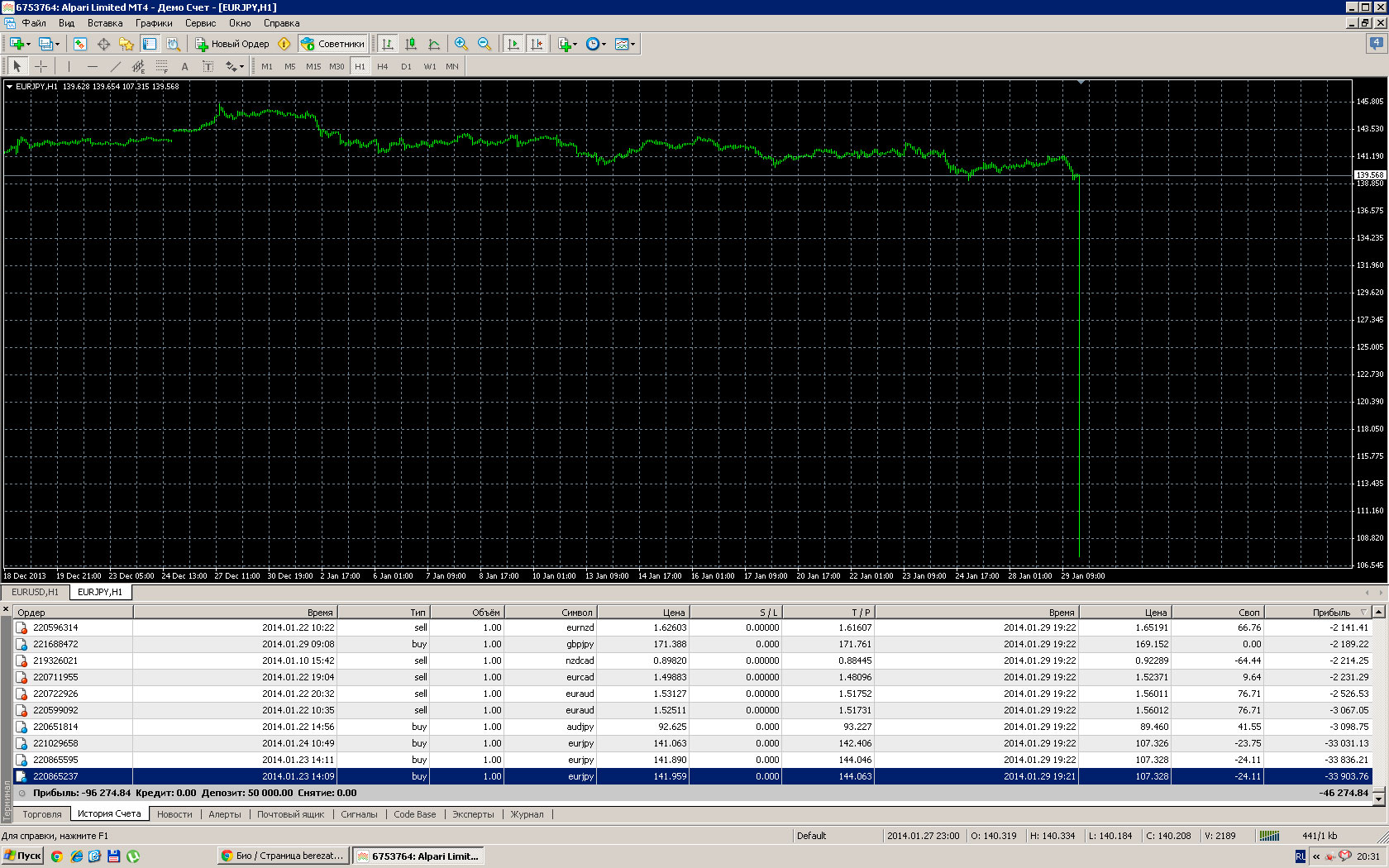Click the Zoom Out magnifier icon

point(484,44)
